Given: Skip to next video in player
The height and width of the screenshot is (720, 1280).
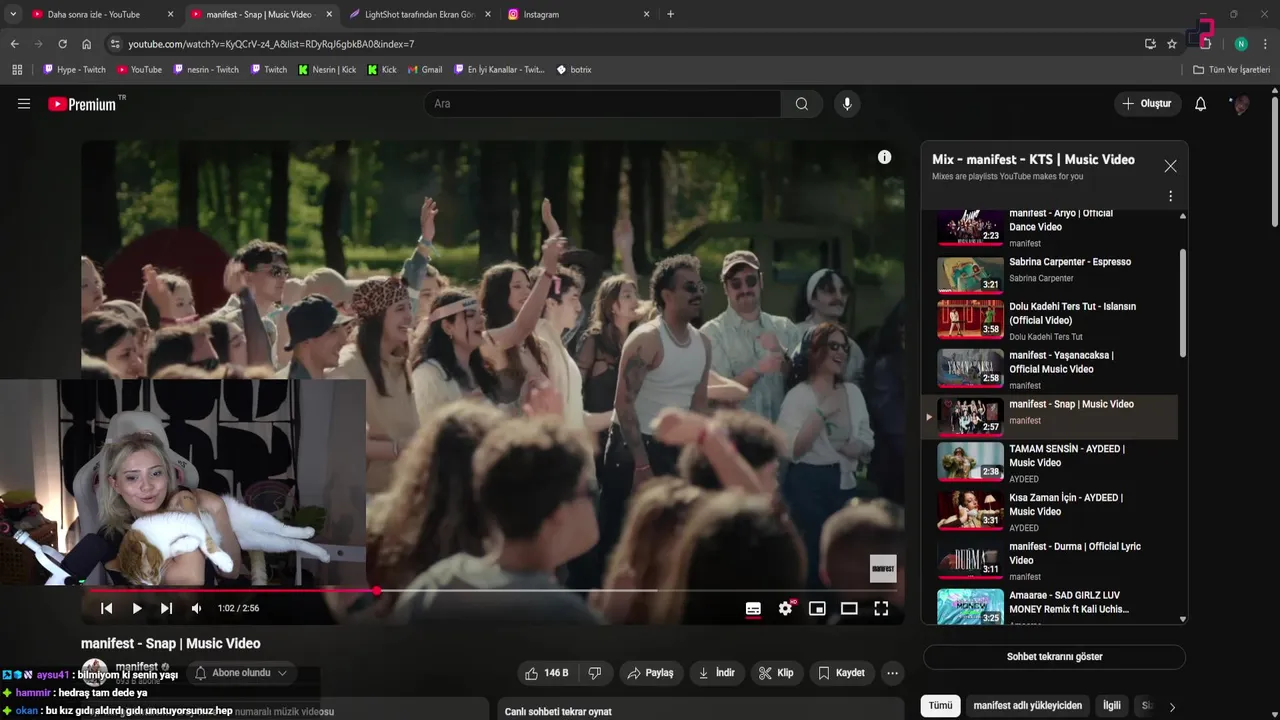Looking at the screenshot, I should 166,608.
